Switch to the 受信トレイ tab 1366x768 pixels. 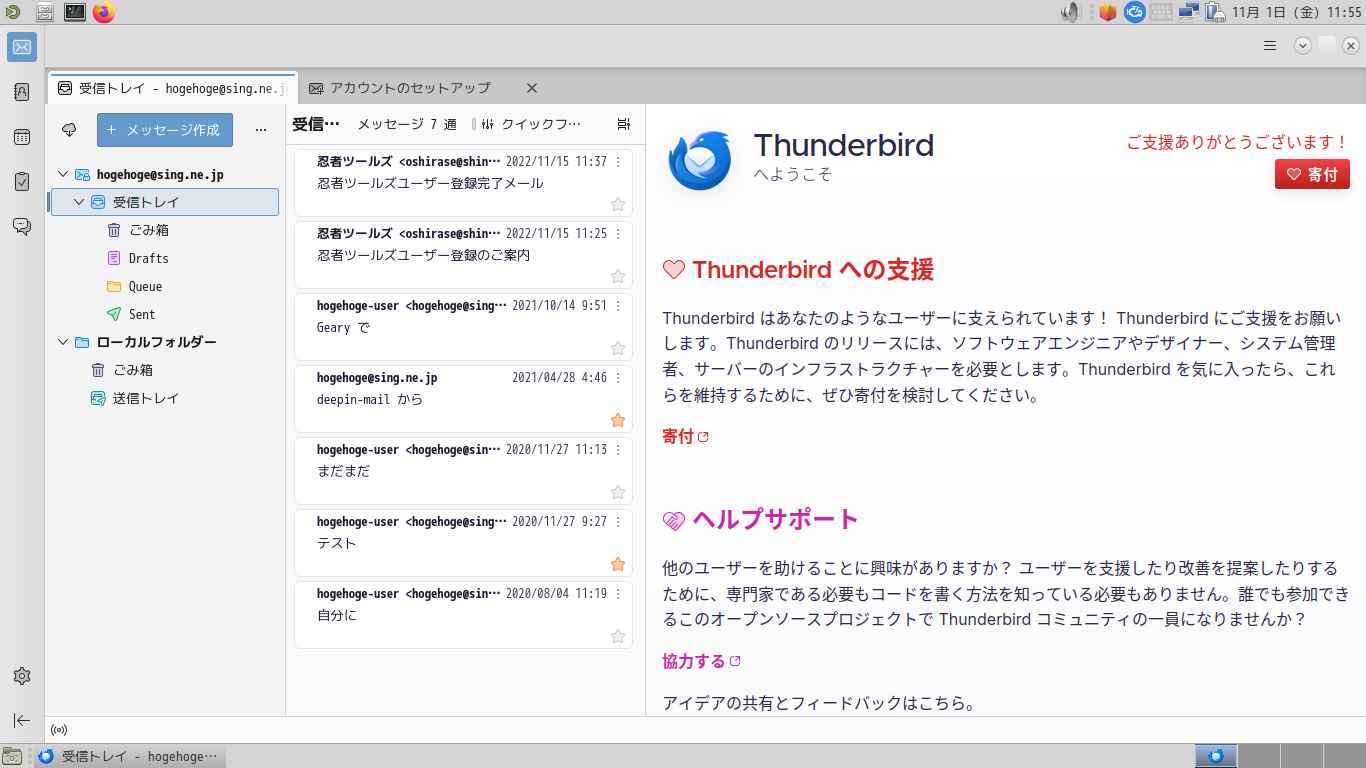coord(173,88)
